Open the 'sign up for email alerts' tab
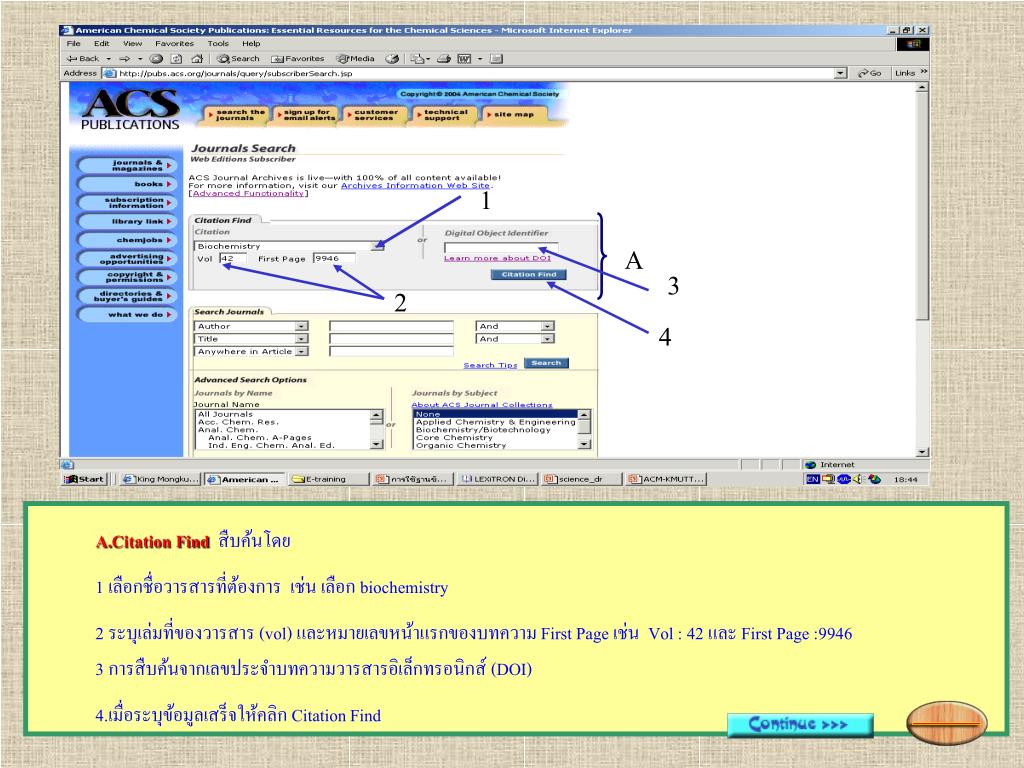The width and height of the screenshot is (1024, 768). pos(306,115)
